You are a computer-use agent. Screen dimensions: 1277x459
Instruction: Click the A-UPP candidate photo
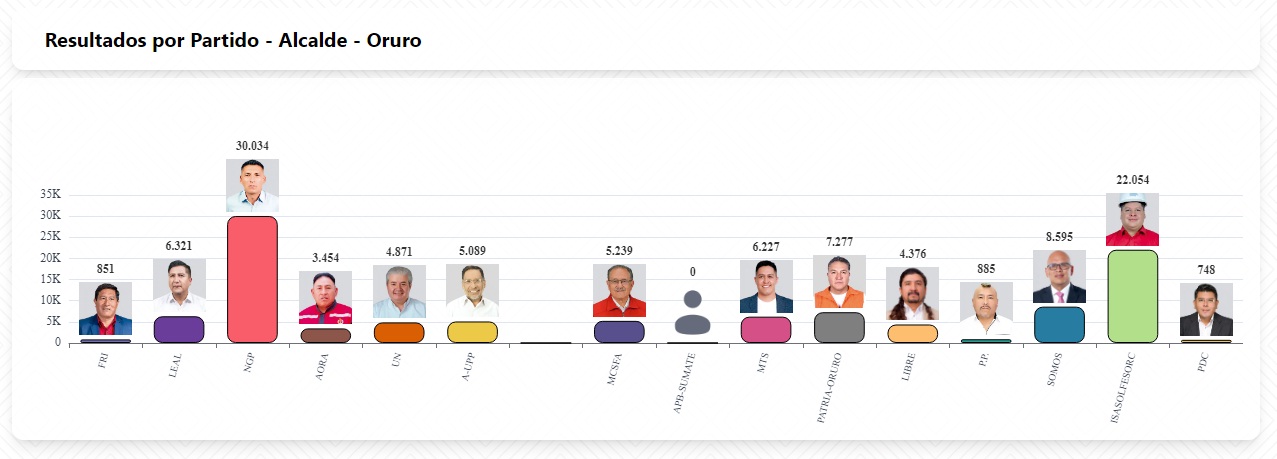pyautogui.click(x=472, y=290)
